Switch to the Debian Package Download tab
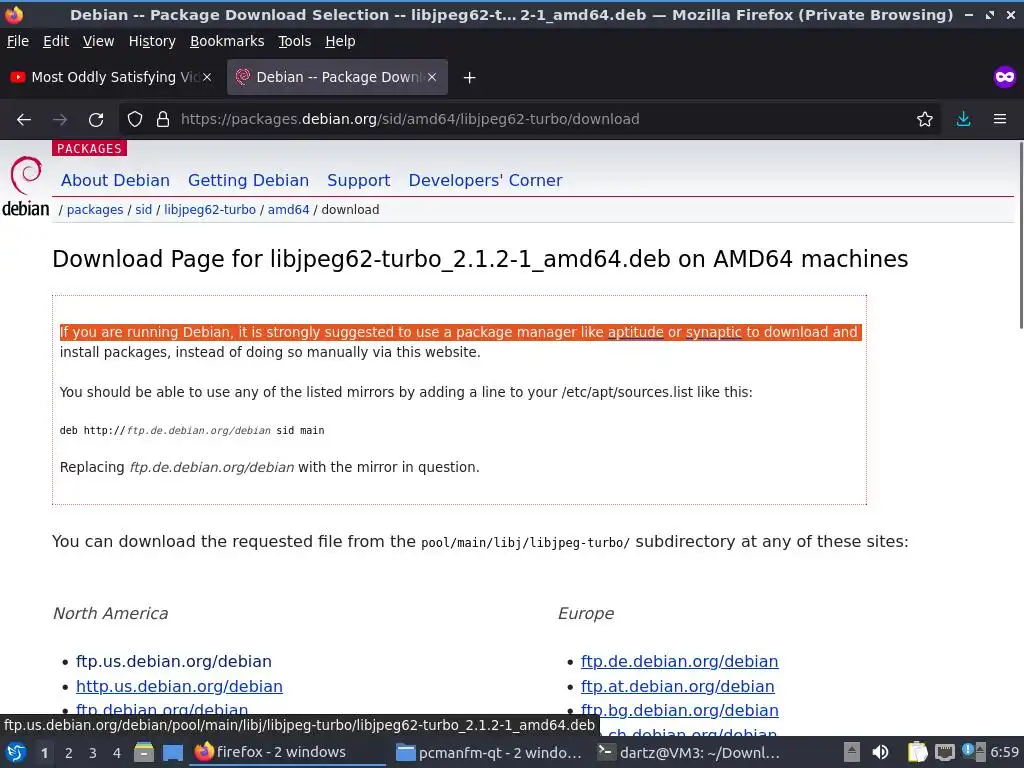 tap(337, 77)
